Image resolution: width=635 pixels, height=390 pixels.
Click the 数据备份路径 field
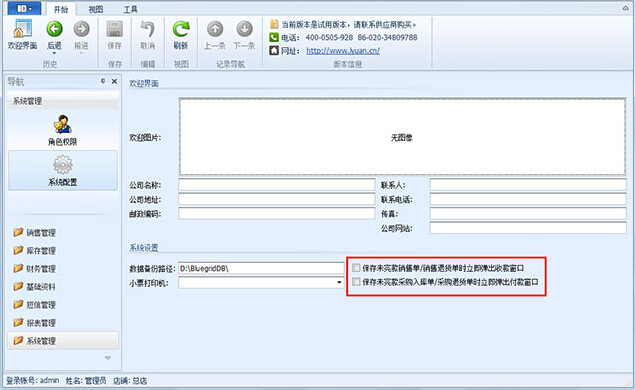(261, 268)
